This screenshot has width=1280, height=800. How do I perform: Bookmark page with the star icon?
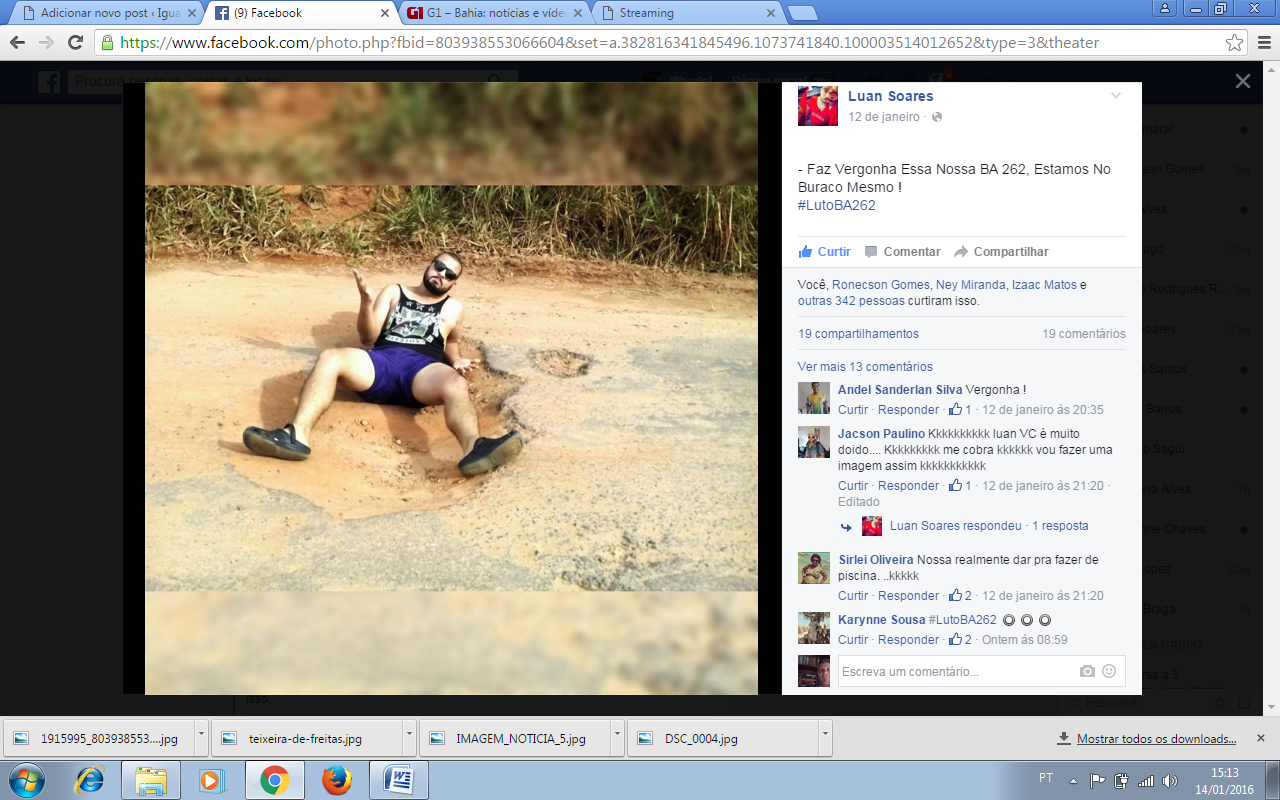point(1235,43)
